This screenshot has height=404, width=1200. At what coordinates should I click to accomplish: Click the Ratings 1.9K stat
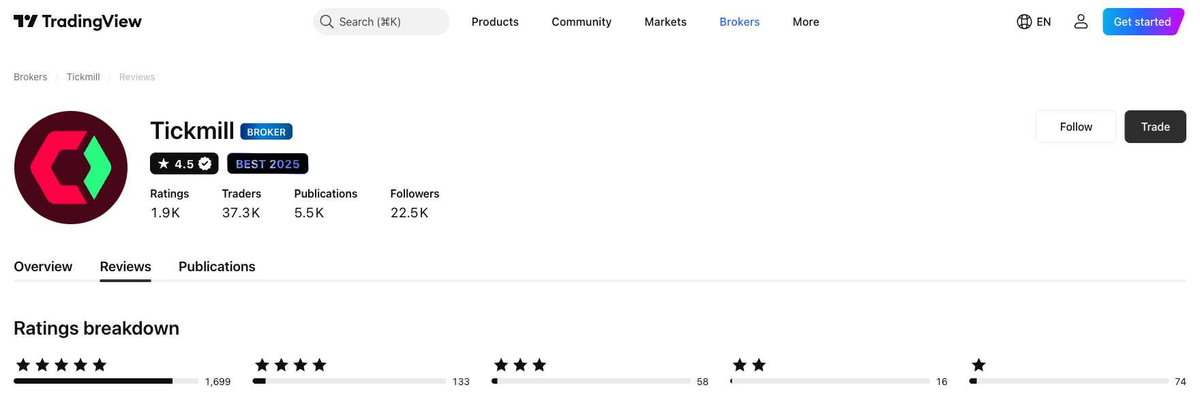[169, 204]
